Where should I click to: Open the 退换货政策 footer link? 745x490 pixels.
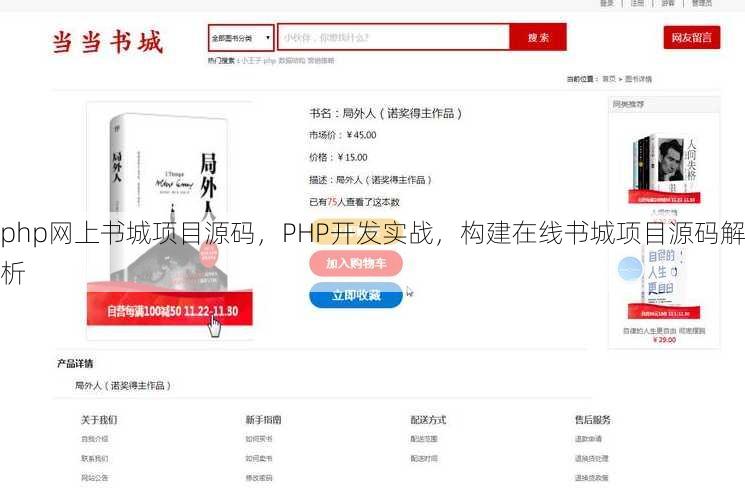592,478
